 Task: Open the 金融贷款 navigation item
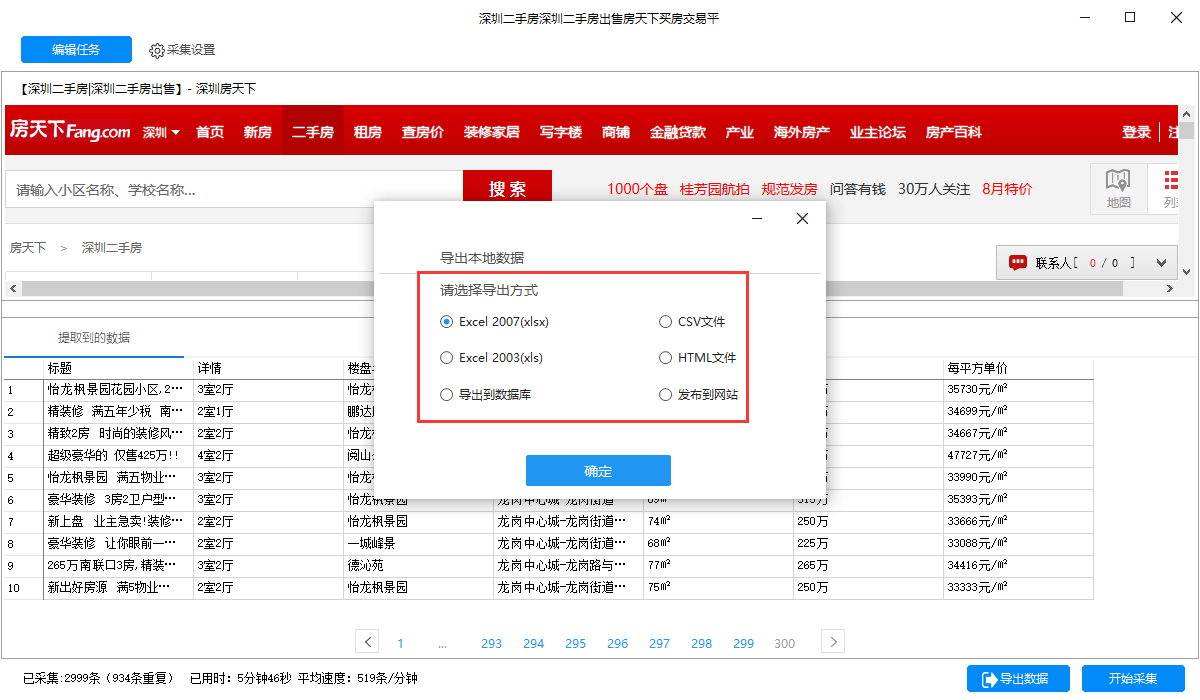(678, 132)
